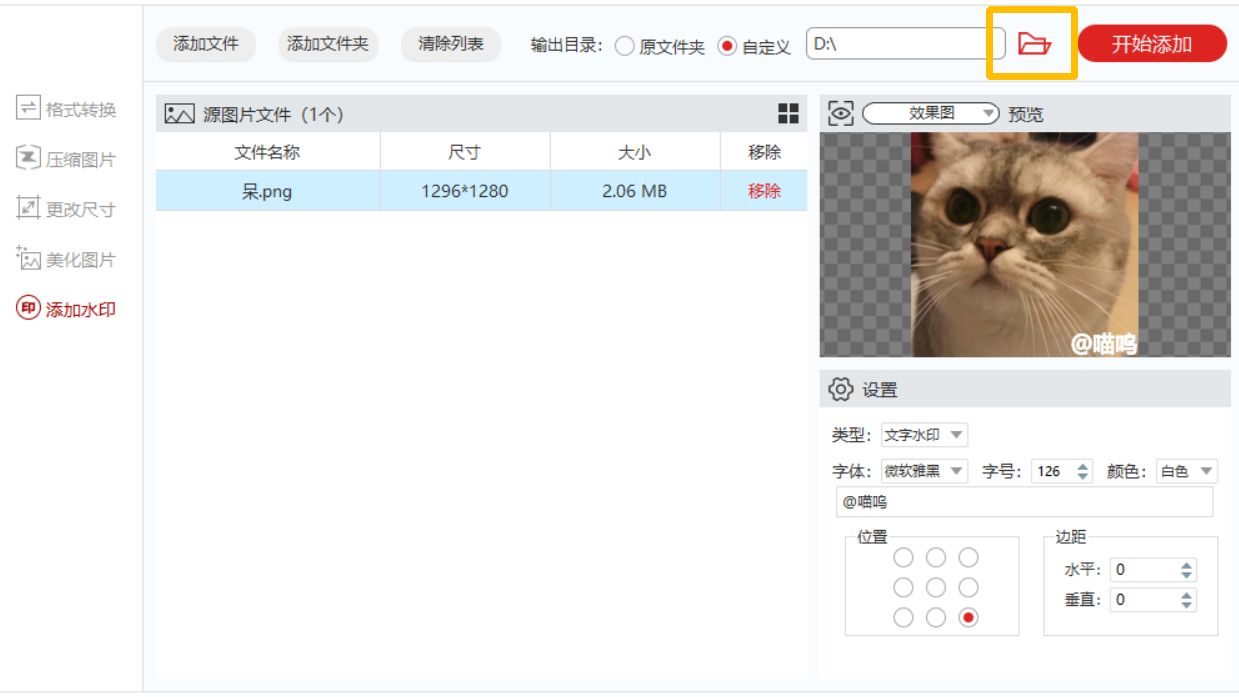Image resolution: width=1239 pixels, height=697 pixels.
Task: Click the 2.06 MB cell
Action: (635, 191)
